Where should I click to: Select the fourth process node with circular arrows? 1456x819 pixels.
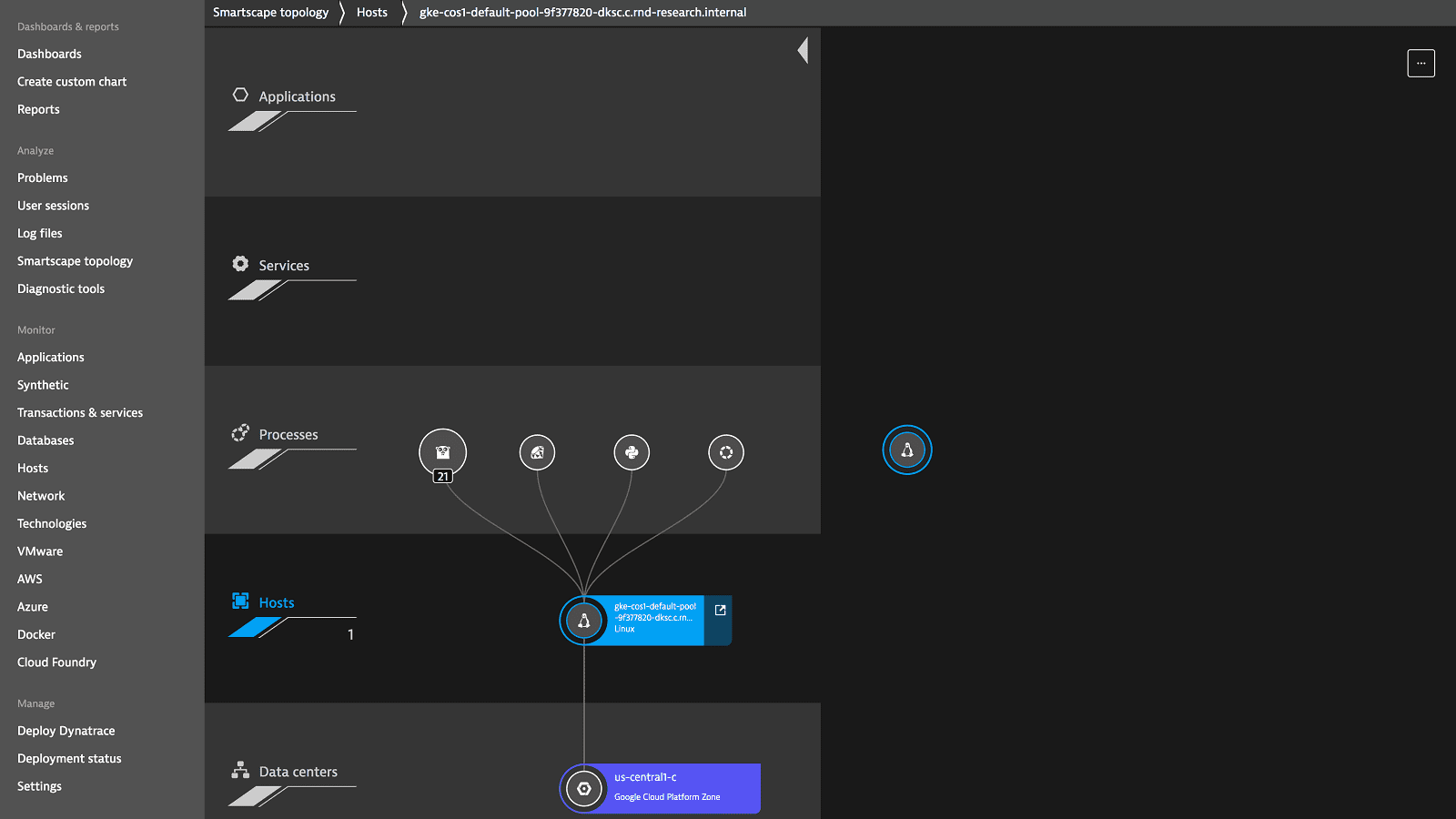click(x=726, y=452)
